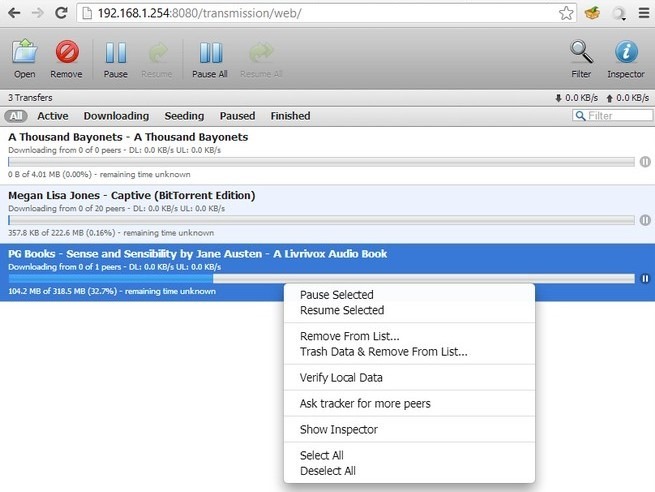Click the browser forward arrow
The width and height of the screenshot is (655, 492).
38,13
